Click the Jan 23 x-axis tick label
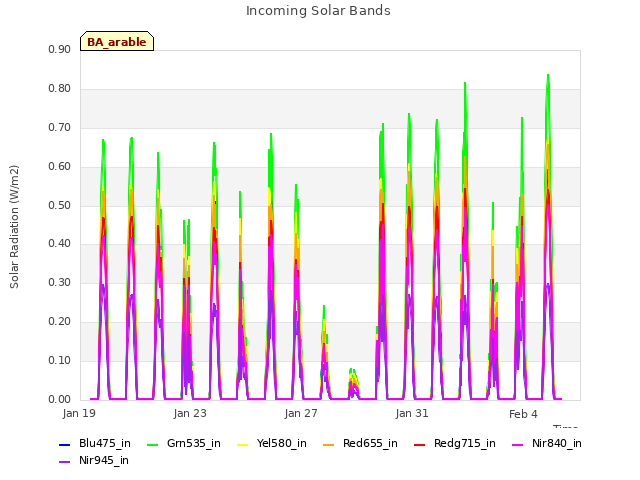 pos(190,413)
